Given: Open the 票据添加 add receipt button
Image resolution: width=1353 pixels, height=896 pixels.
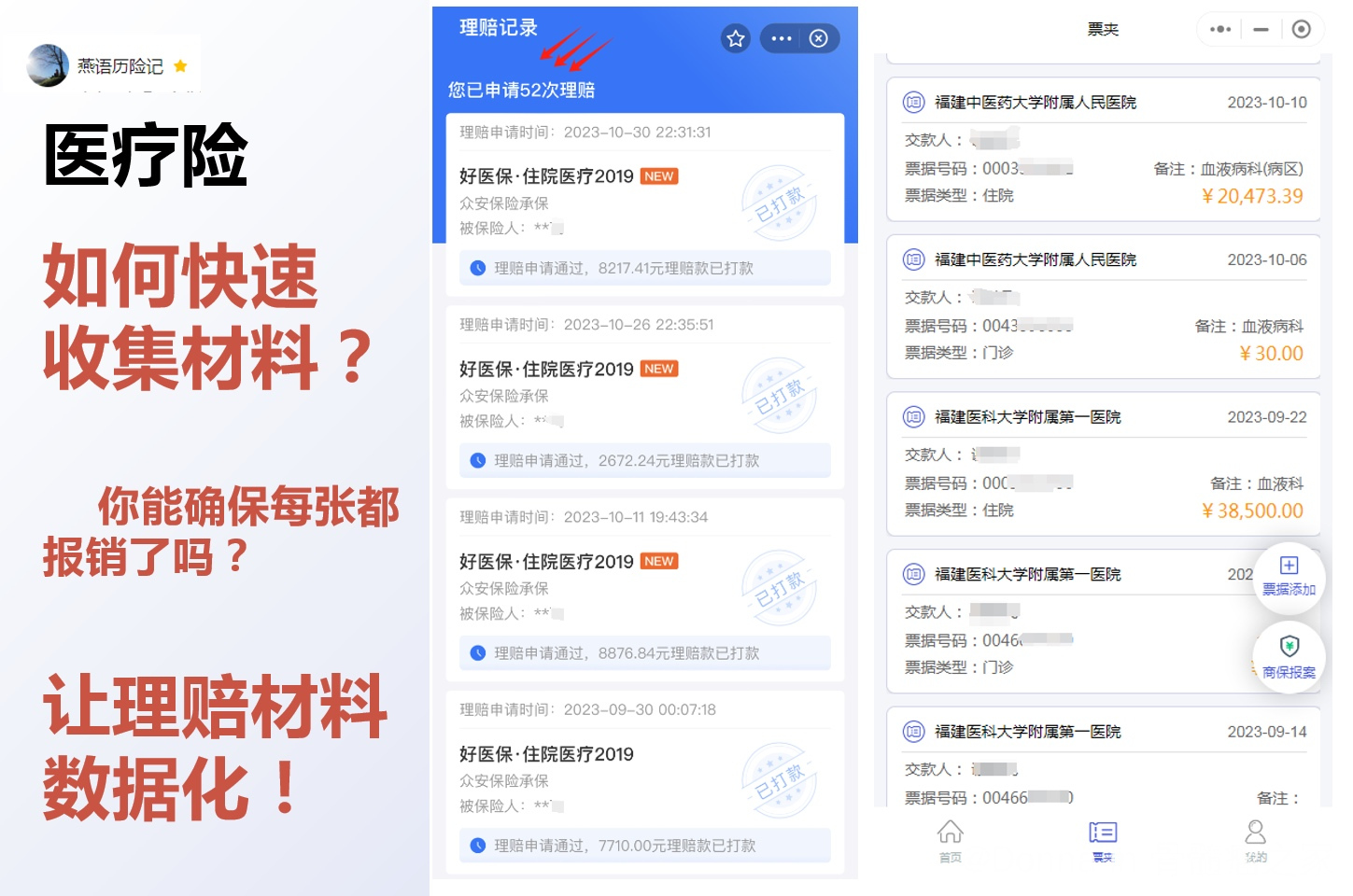Looking at the screenshot, I should pos(1289,576).
